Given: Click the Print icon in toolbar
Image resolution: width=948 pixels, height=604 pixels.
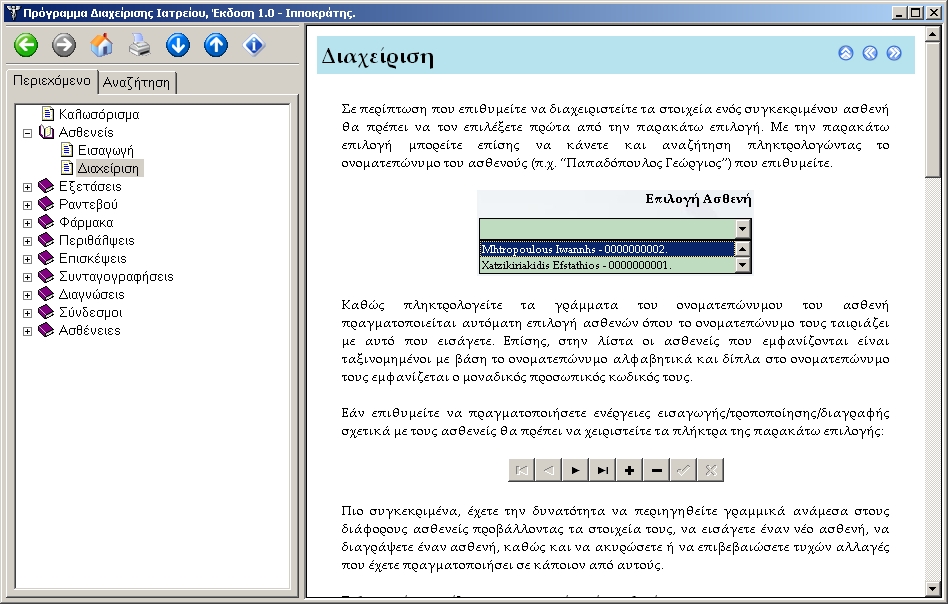Looking at the screenshot, I should (140, 45).
